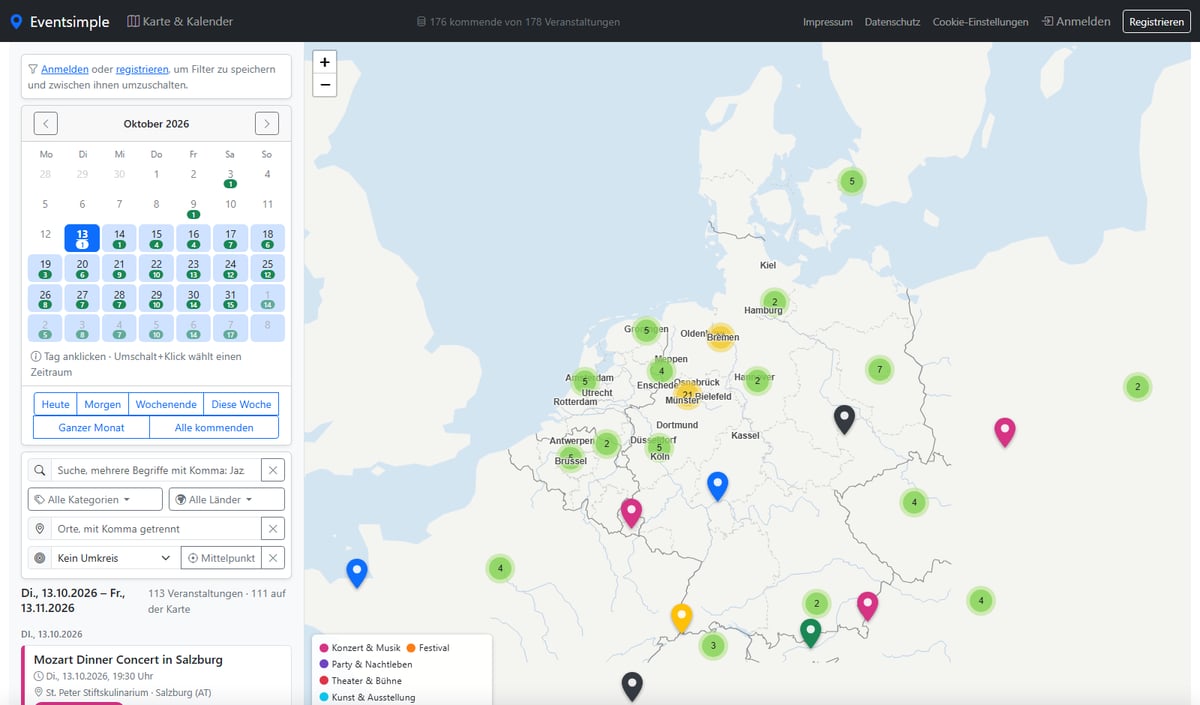Open the Alle Länder dropdown

[x=227, y=499]
